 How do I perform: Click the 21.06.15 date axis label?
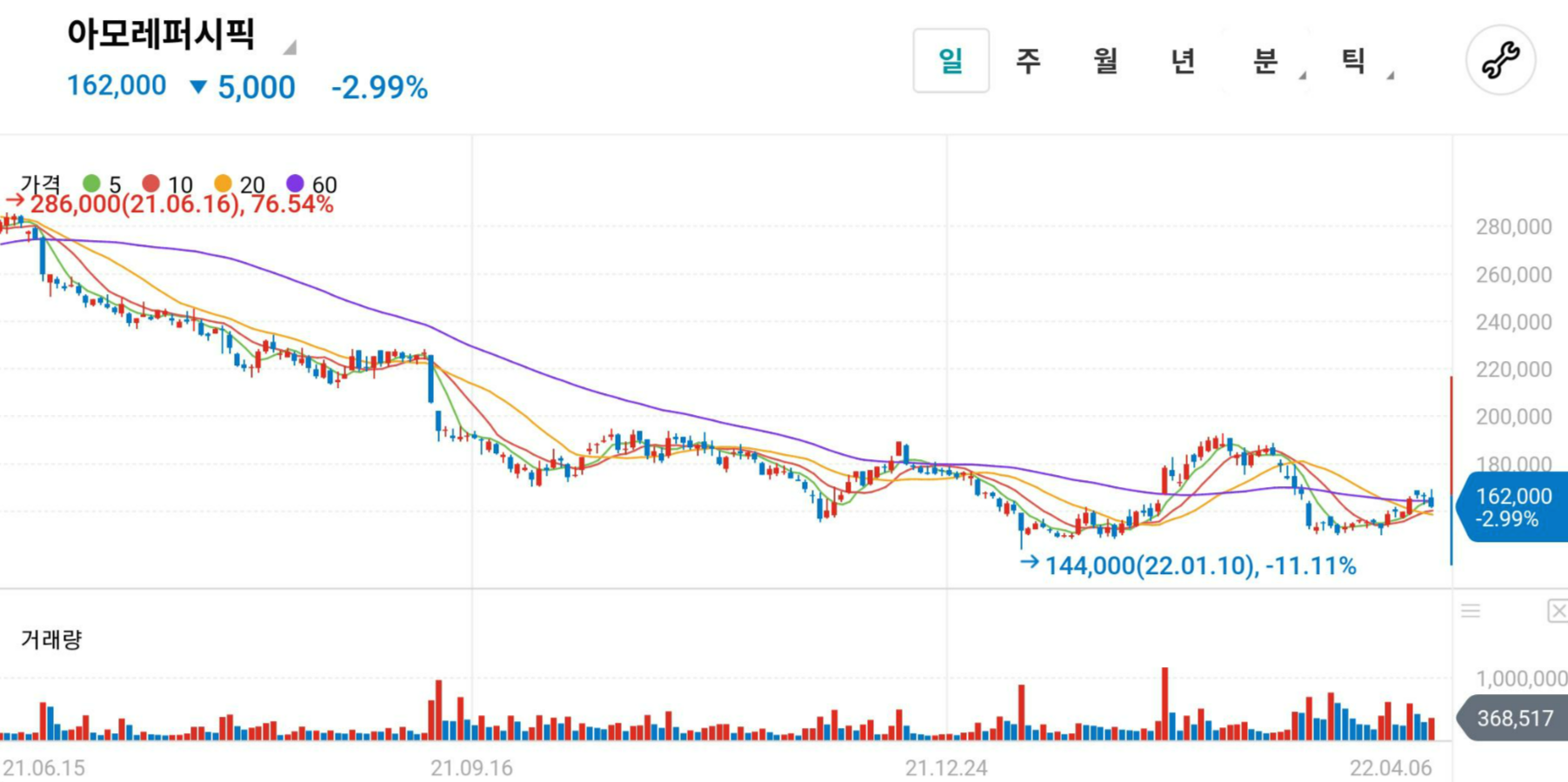[43, 768]
